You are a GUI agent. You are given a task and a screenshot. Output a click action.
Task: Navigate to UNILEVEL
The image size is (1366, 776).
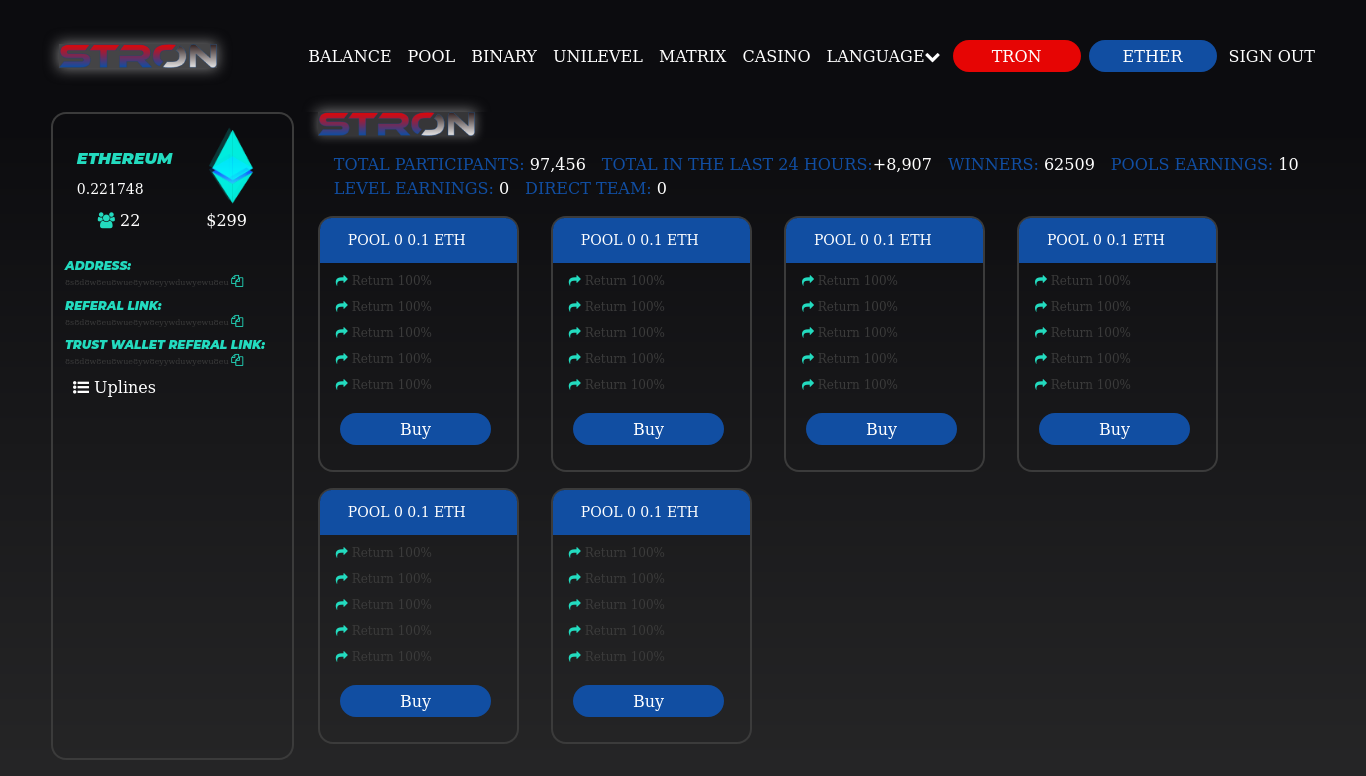598,57
